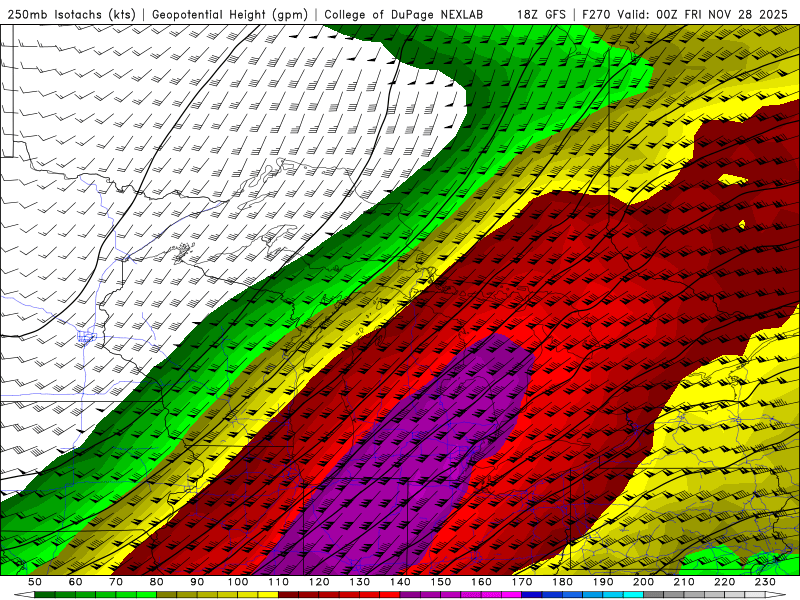Click the 210 value on the color scale
Screen dimensions: 800x600
point(684,582)
